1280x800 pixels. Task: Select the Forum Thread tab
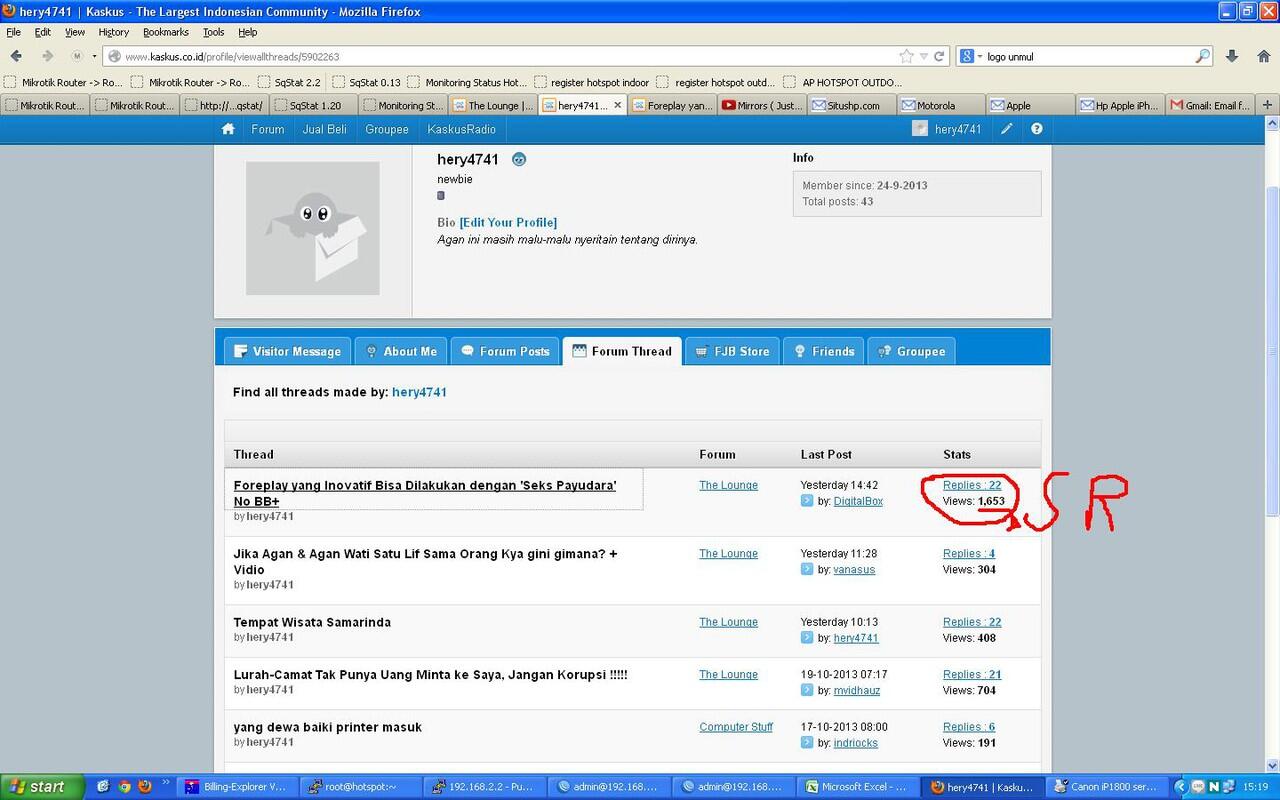click(622, 351)
